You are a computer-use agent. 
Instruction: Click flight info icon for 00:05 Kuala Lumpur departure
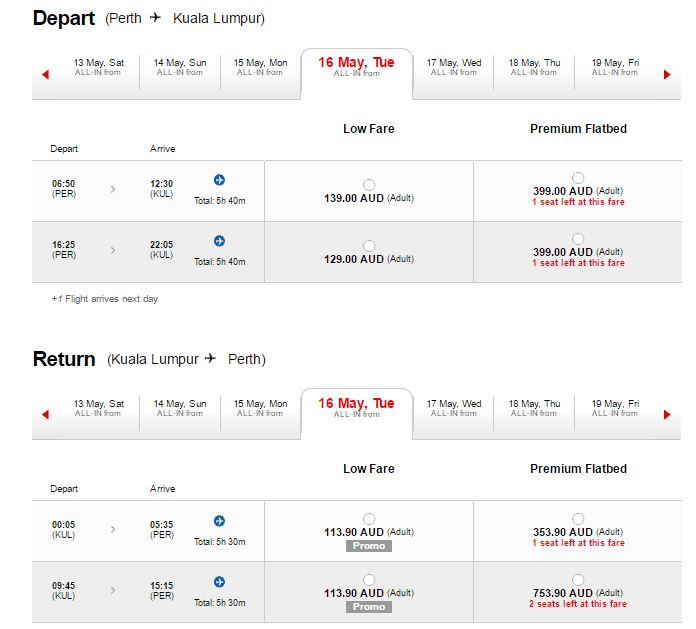pos(219,521)
